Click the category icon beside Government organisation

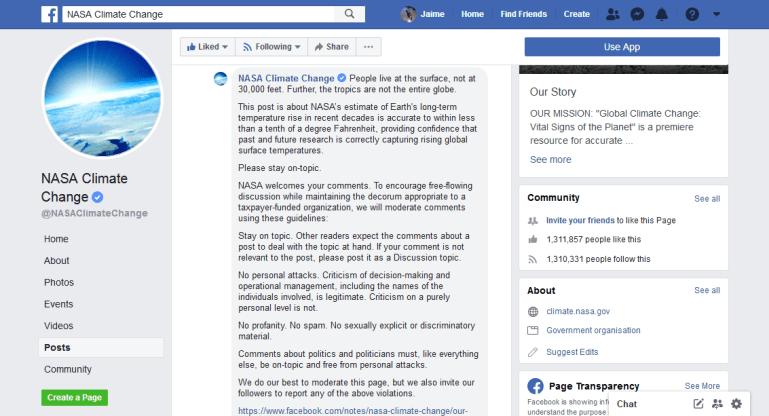coord(533,330)
